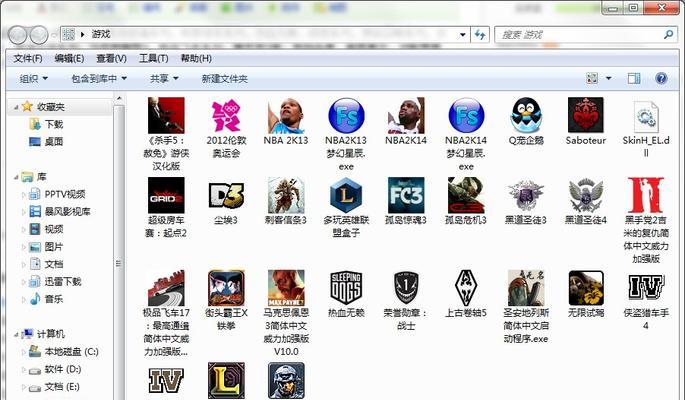
Task: Select 荣誉勋章:战士 game icon
Action: 406,288
